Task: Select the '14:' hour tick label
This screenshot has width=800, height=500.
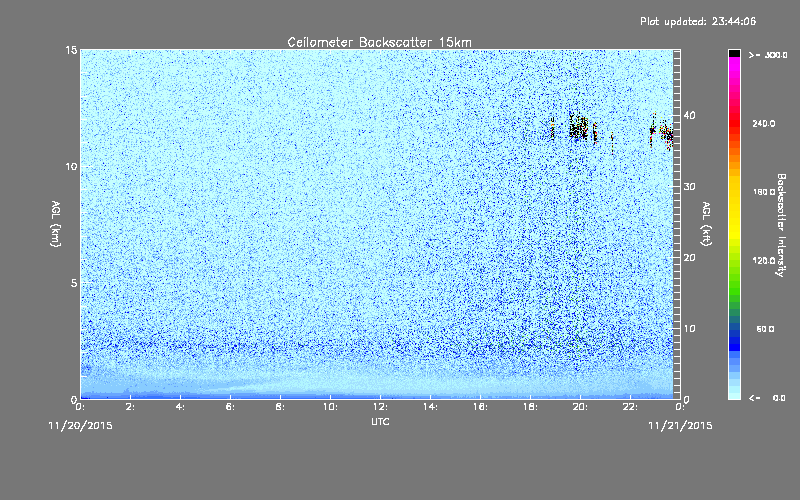Action: coord(430,407)
